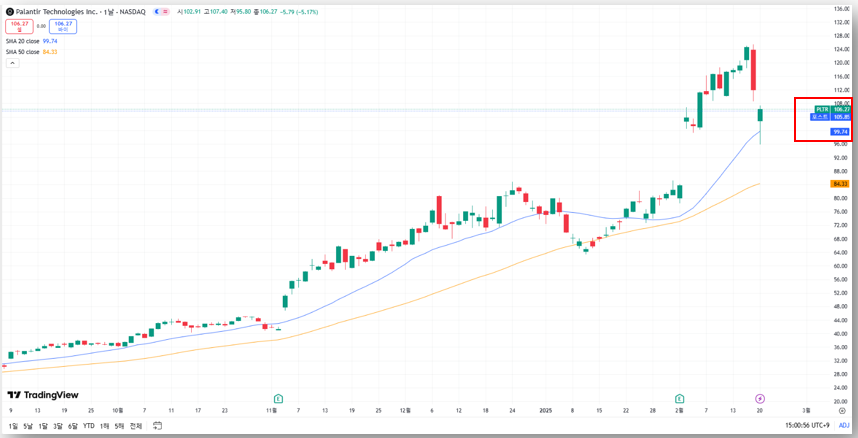
Task: Set chart range to 1해
Action: [104, 425]
